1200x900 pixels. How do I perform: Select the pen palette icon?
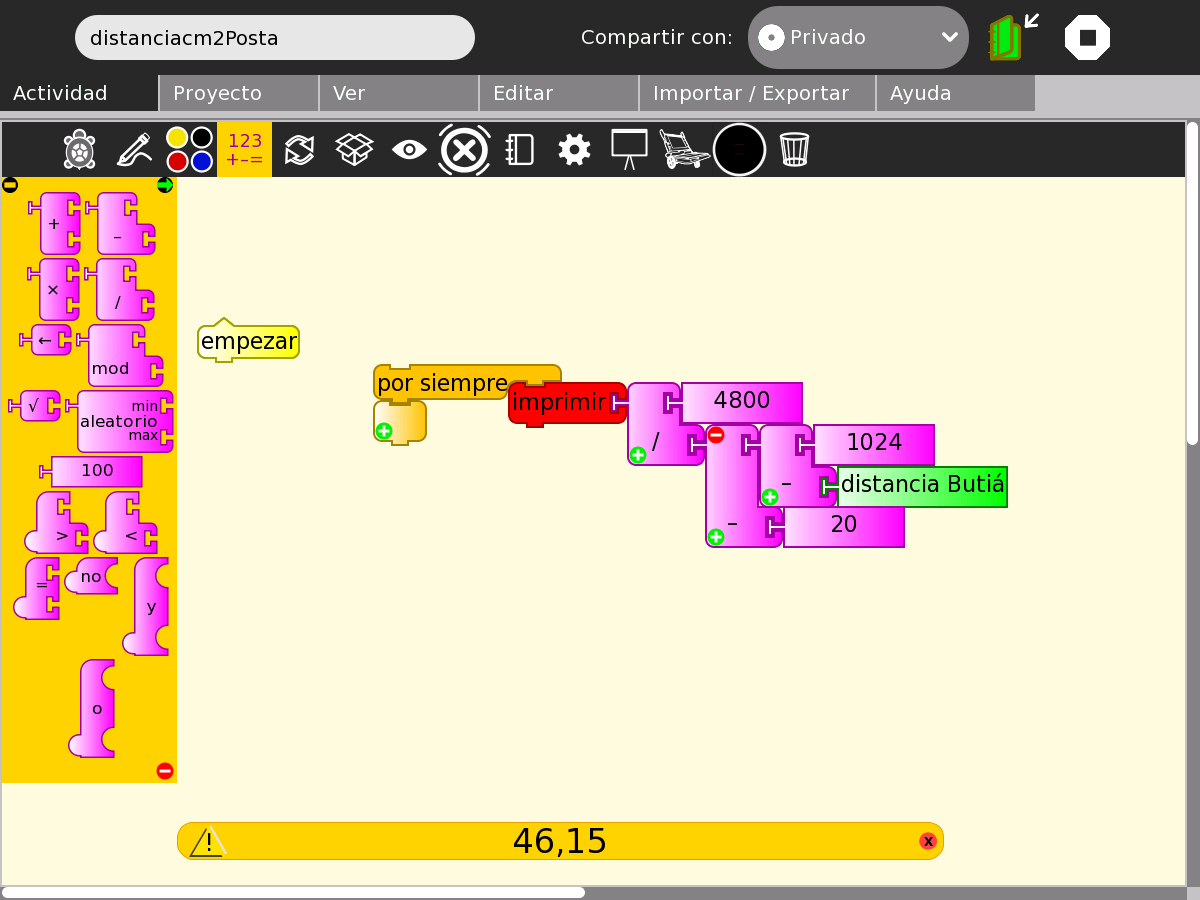tap(134, 150)
